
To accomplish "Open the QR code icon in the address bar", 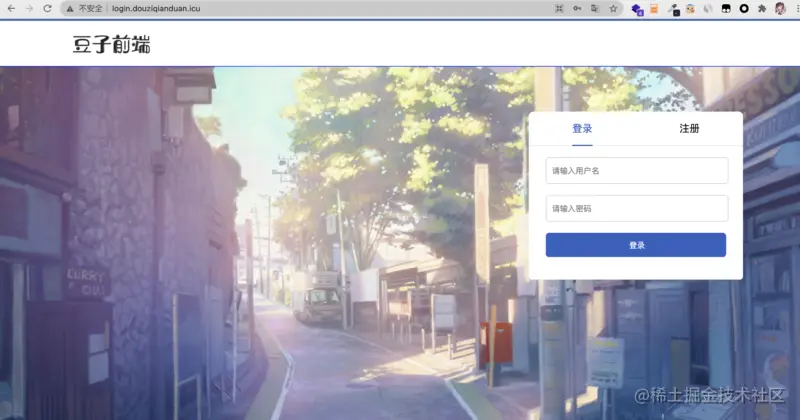I will pyautogui.click(x=559, y=9).
